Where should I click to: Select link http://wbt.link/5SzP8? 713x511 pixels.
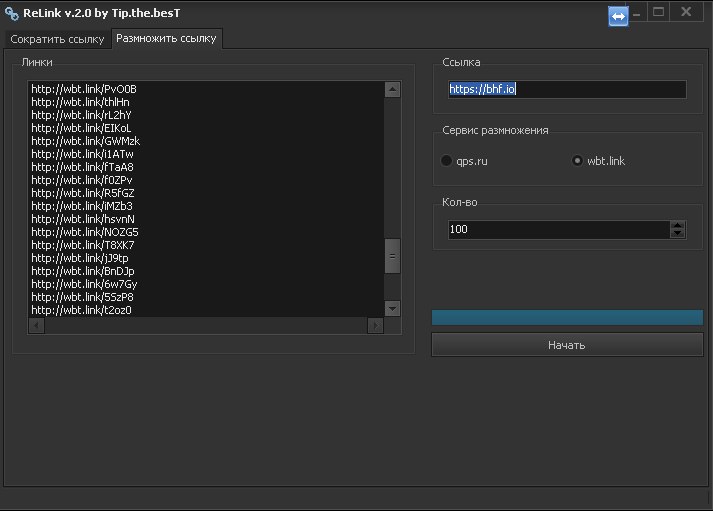[x=82, y=297]
